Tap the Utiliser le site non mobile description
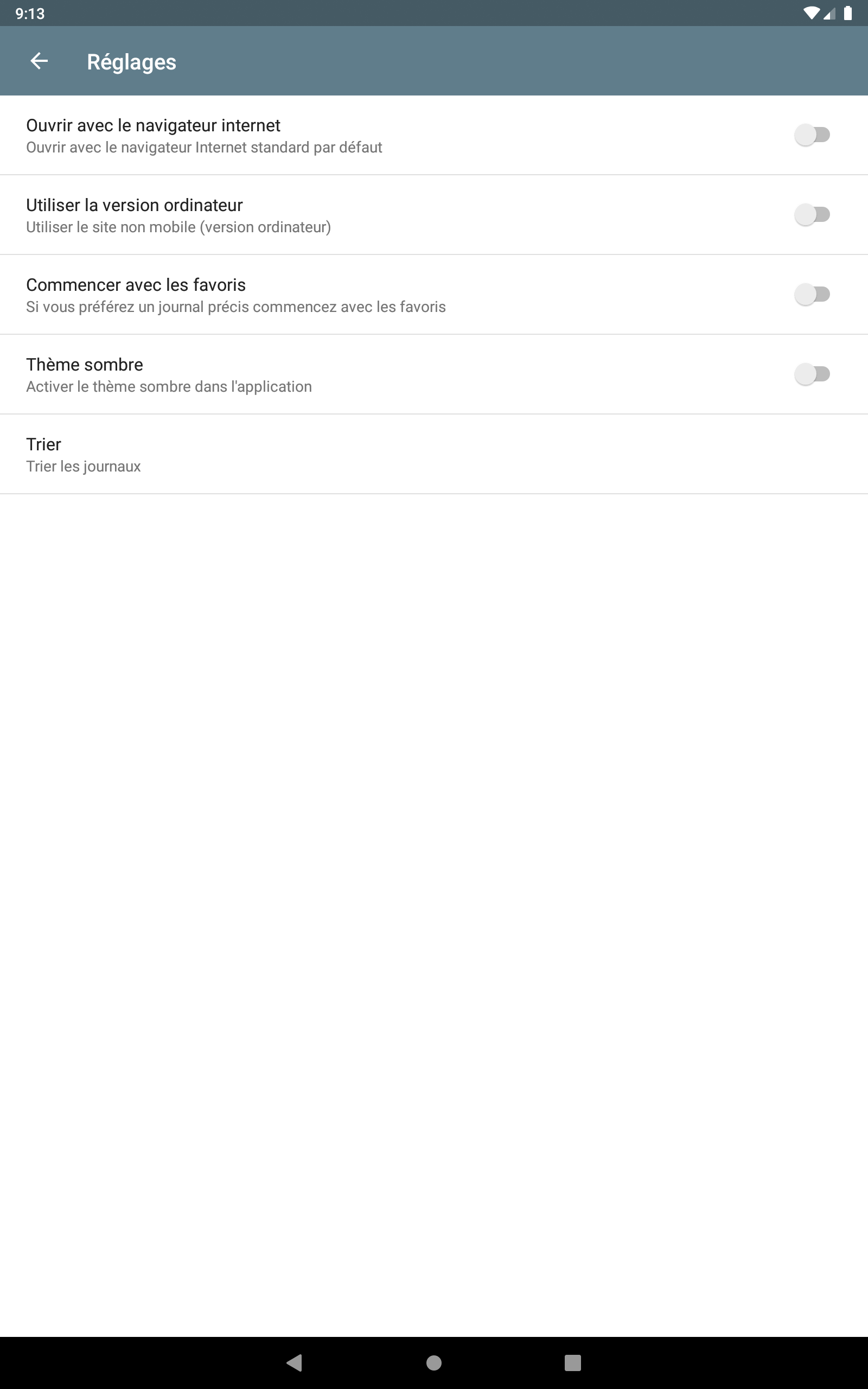 178,227
